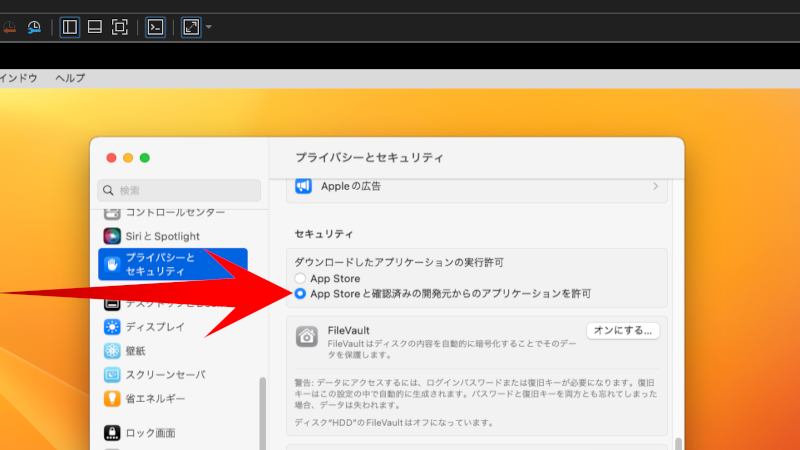The height and width of the screenshot is (450, 800).
Task: Expand chevron on Apple の広告 row
Action: click(x=656, y=186)
